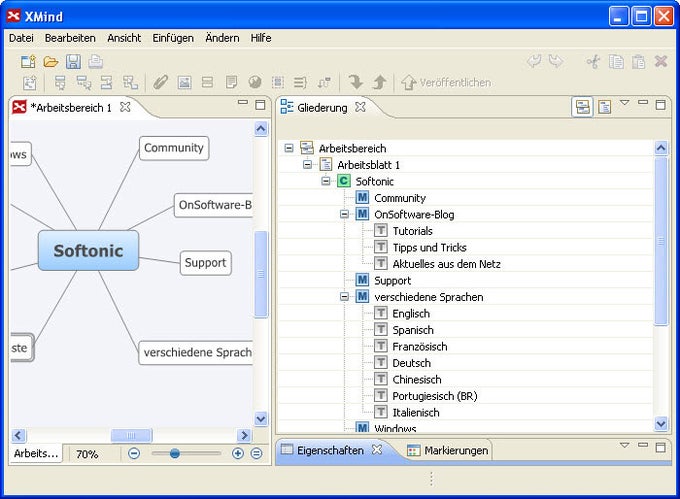Image resolution: width=680 pixels, height=499 pixels.
Task: Click outline scrollbar down arrow
Action: pos(661,423)
